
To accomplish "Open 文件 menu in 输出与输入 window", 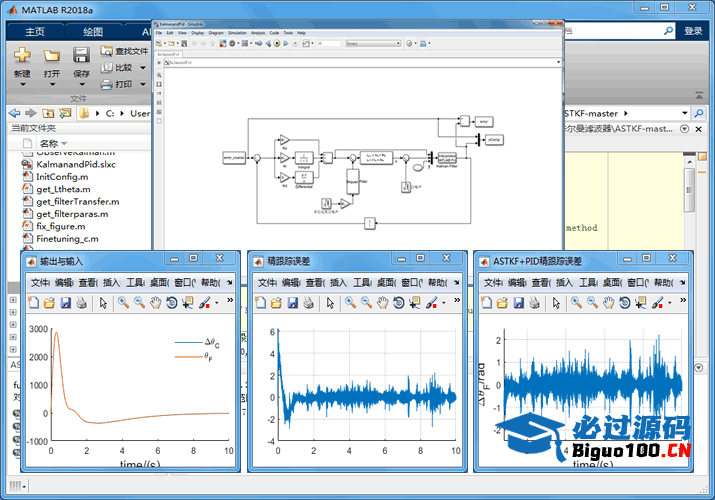I will [x=40, y=283].
